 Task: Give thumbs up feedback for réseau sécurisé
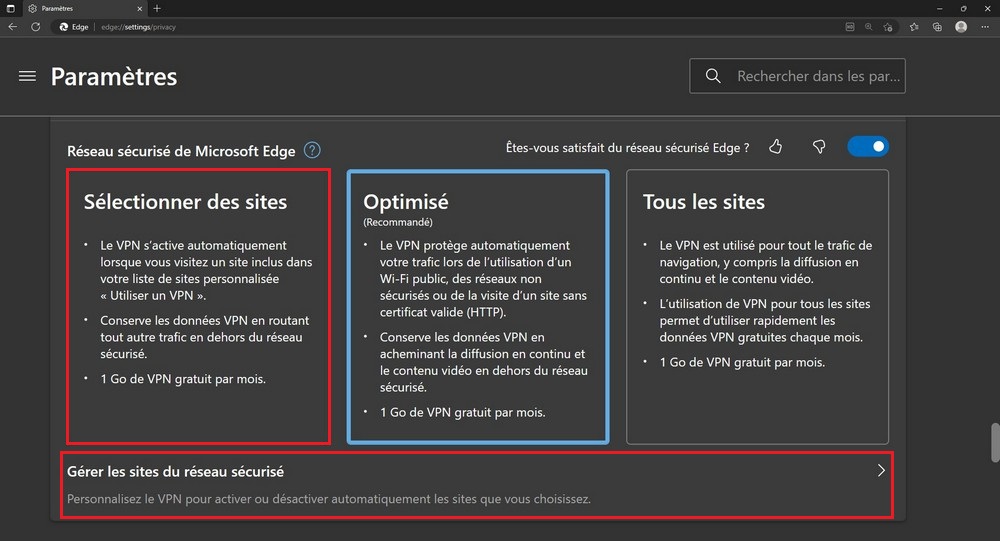click(776, 147)
